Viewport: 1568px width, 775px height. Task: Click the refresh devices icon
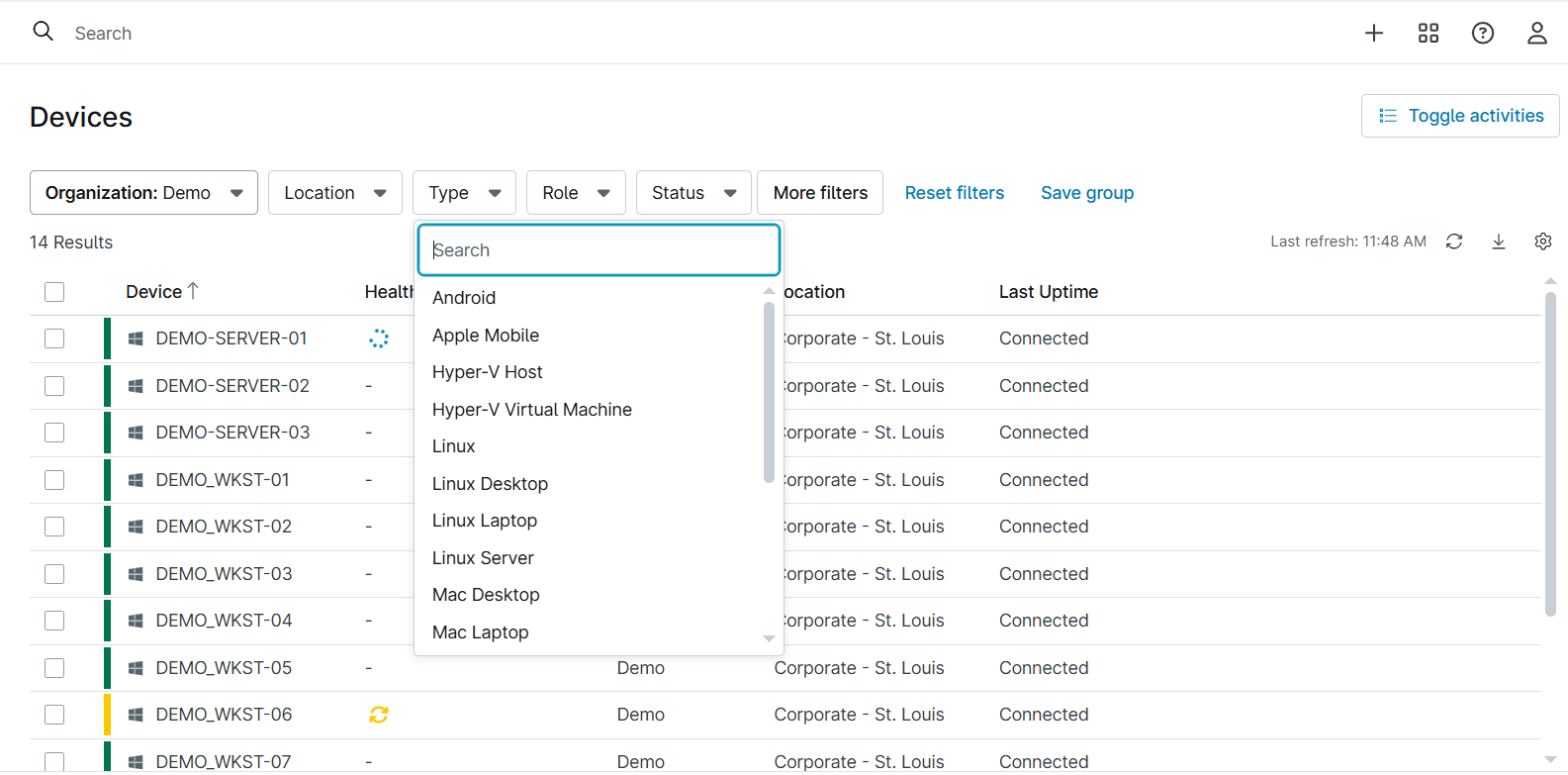[x=1454, y=242]
